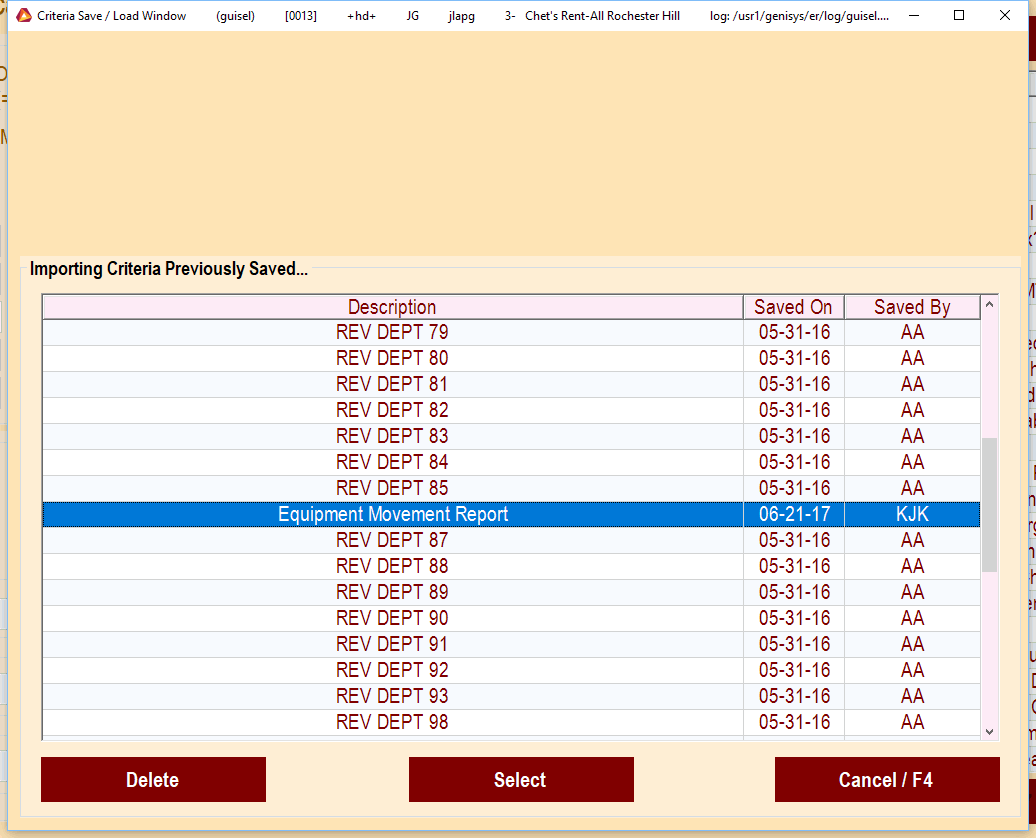The width and height of the screenshot is (1036, 838).
Task: Click the 06-21-17 saved date cell
Action: [x=794, y=514]
